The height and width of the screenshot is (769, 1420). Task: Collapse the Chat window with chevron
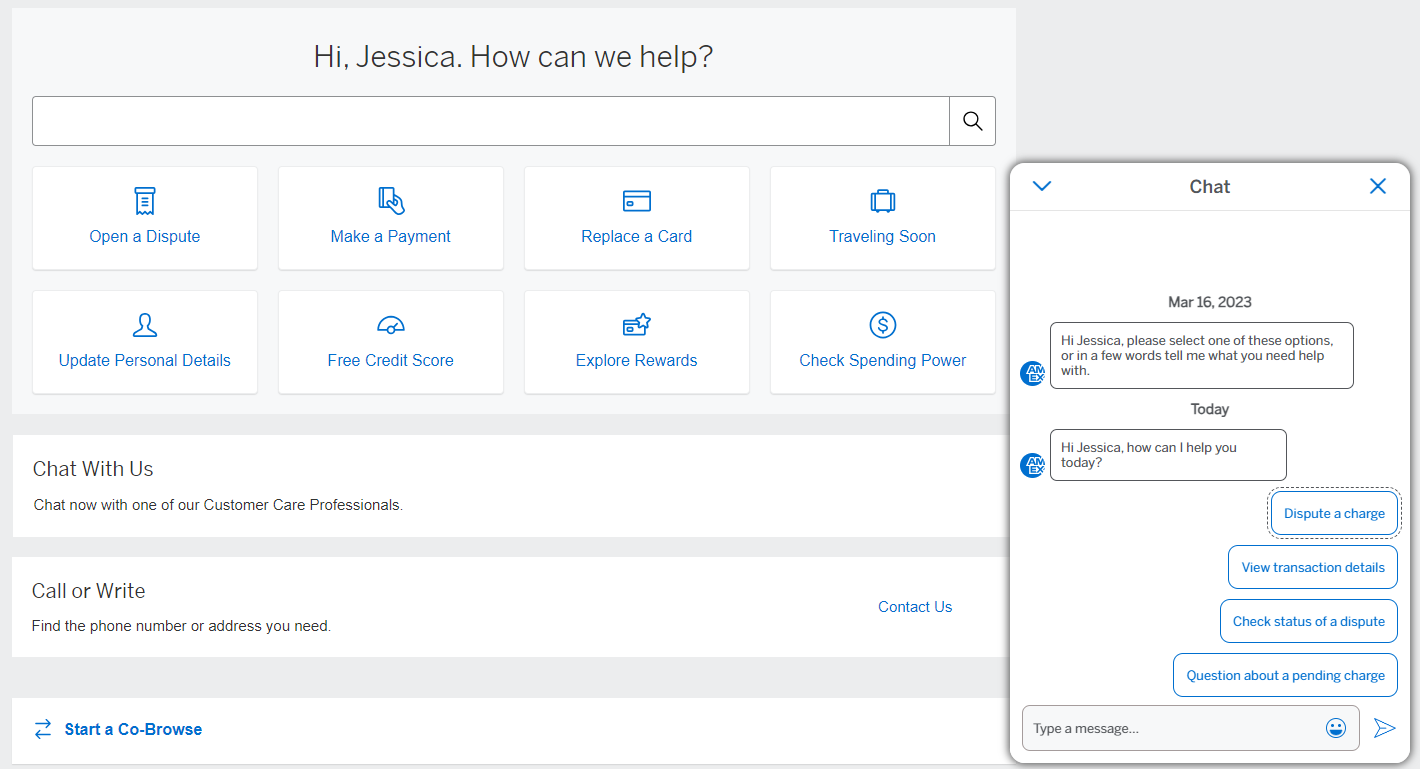click(1042, 186)
